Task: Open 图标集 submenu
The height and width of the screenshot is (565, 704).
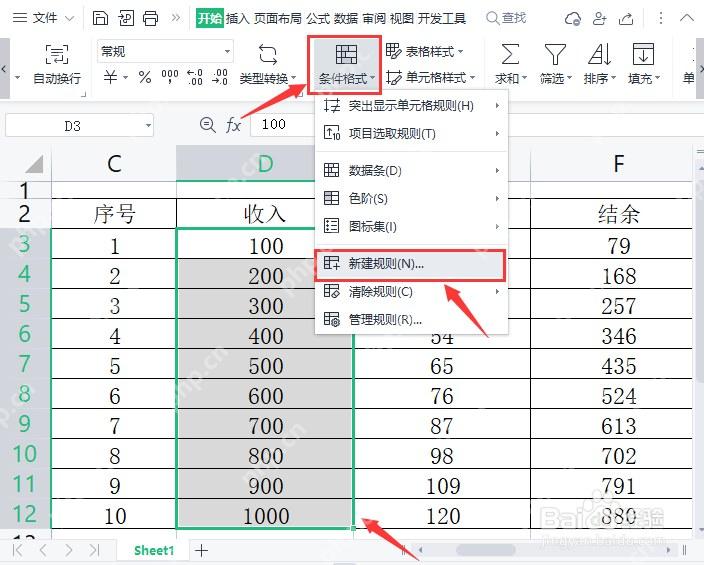Action: click(x=412, y=226)
